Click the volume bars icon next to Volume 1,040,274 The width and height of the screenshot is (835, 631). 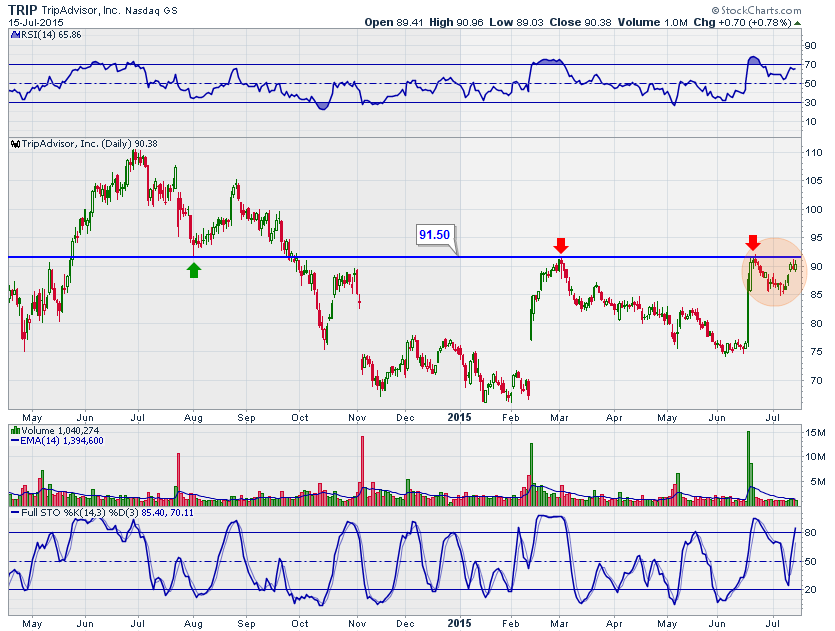coord(15,430)
